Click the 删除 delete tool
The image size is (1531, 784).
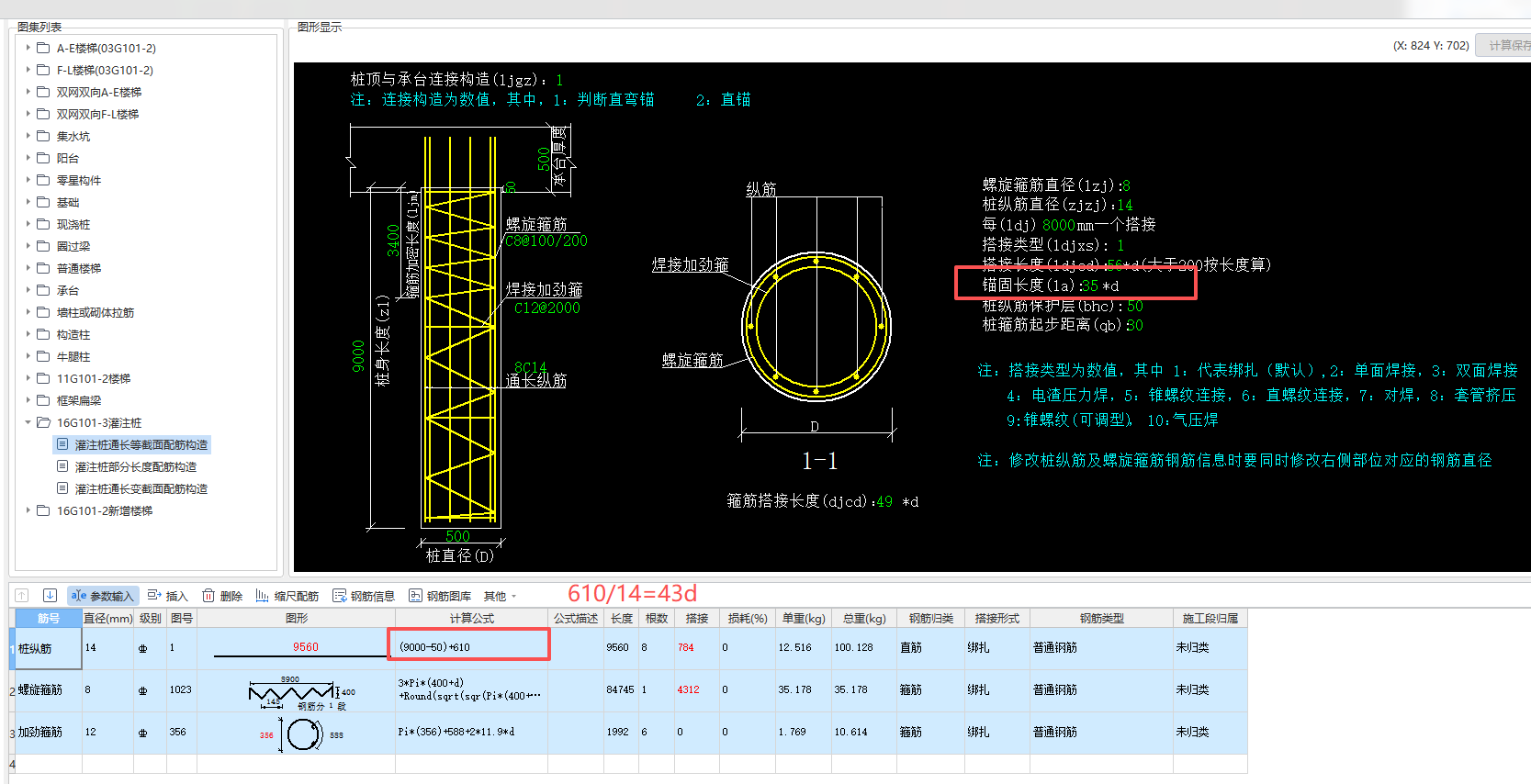[222, 596]
